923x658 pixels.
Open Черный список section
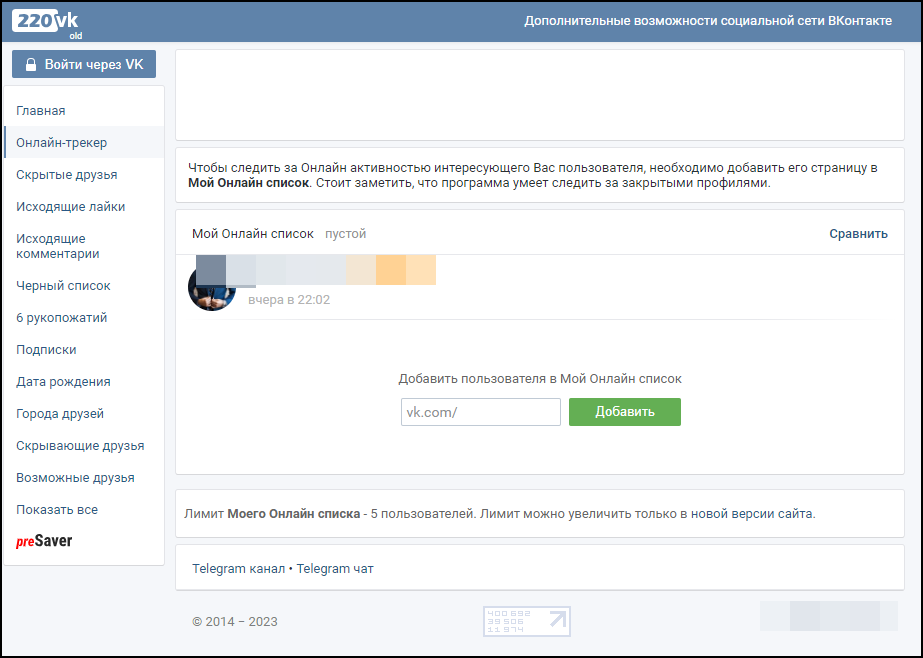(64, 285)
